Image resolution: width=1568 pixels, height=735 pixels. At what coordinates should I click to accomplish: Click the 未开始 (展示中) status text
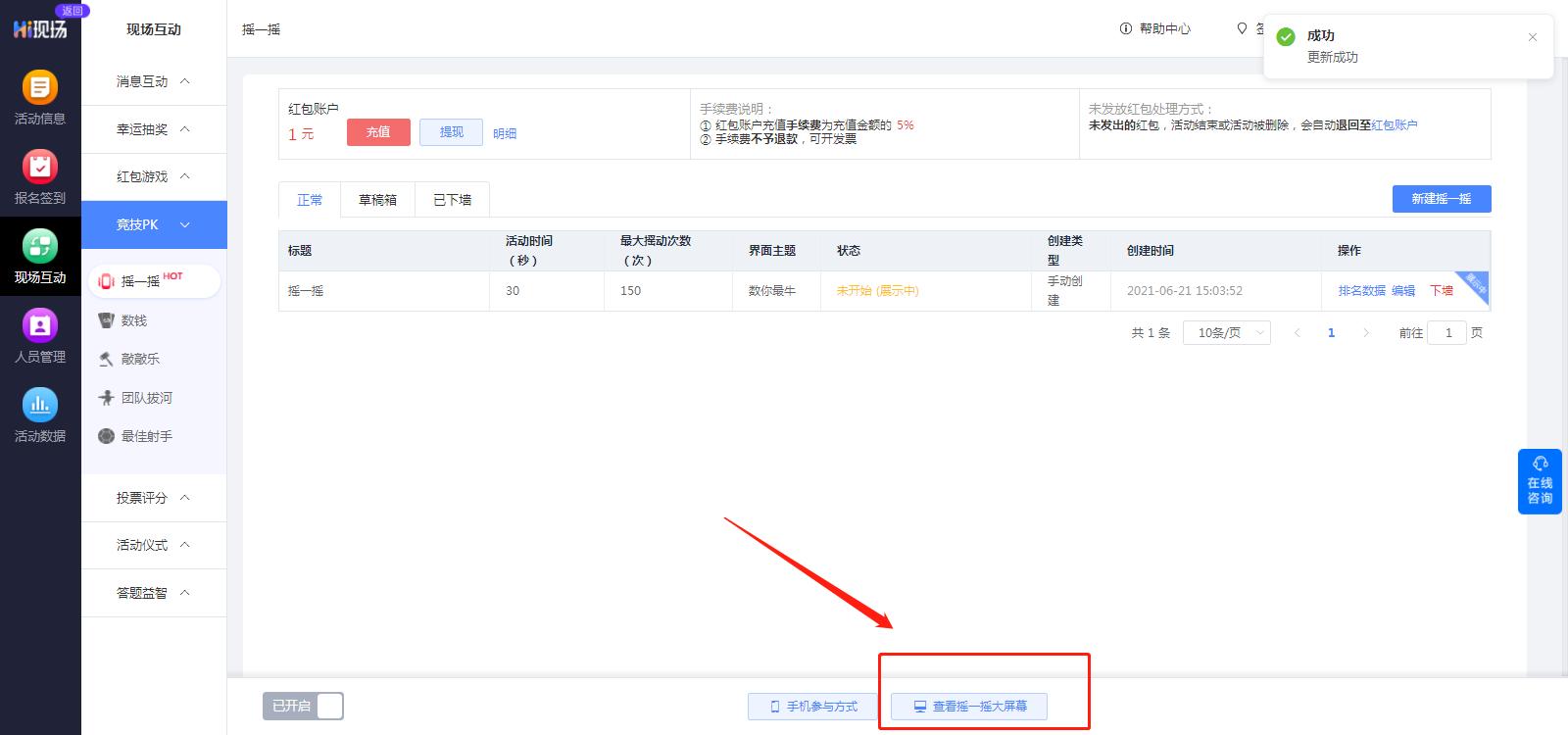(878, 291)
